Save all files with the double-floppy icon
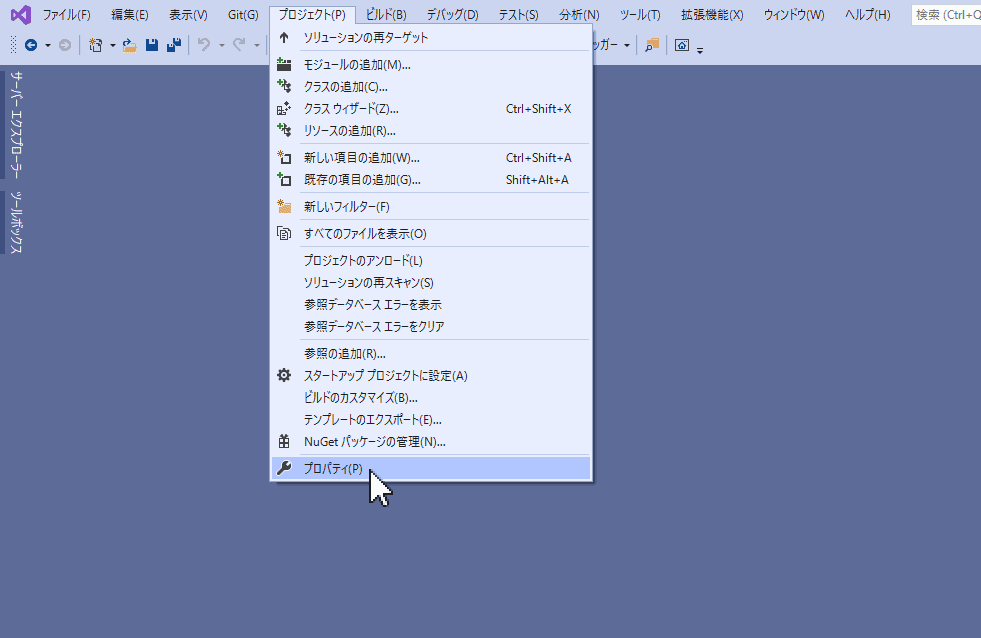 pyautogui.click(x=174, y=45)
